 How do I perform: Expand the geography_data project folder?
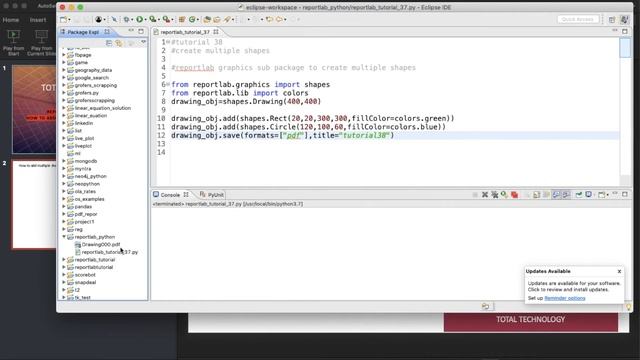[x=64, y=70]
